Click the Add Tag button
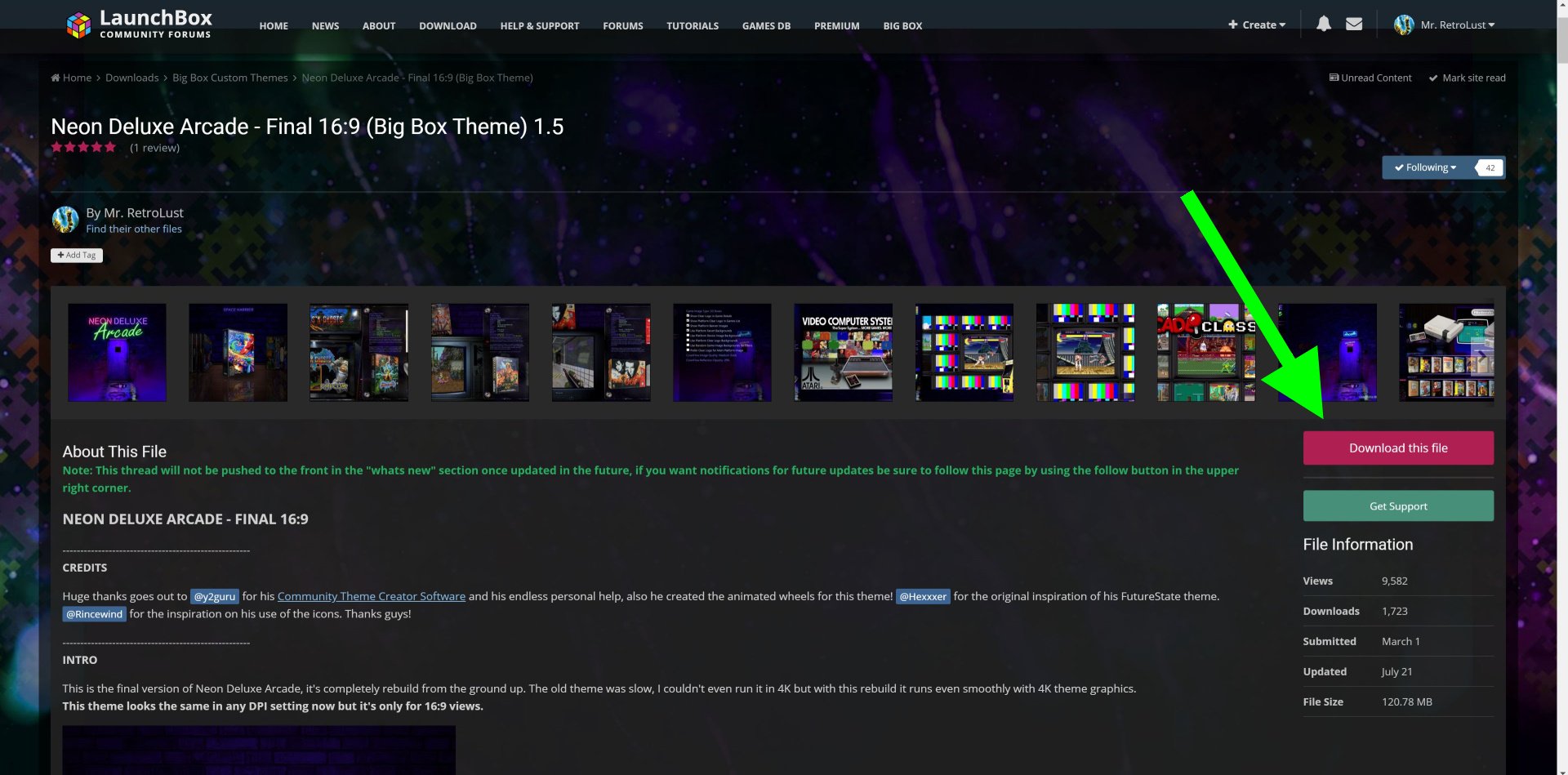The height and width of the screenshot is (775, 1568). click(77, 255)
